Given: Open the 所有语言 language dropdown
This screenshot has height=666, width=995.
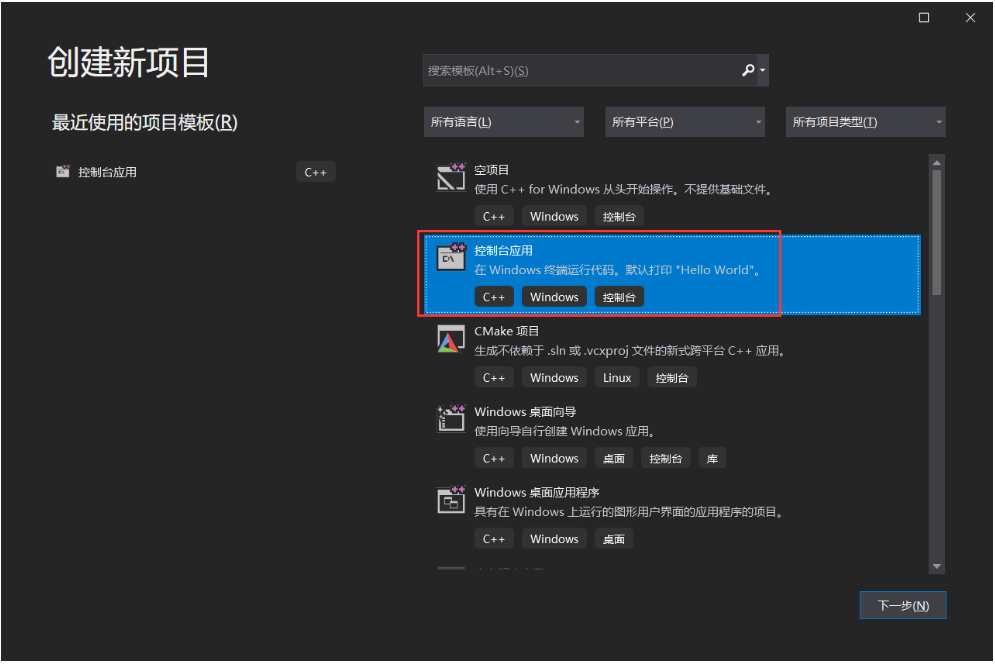Looking at the screenshot, I should point(503,121).
